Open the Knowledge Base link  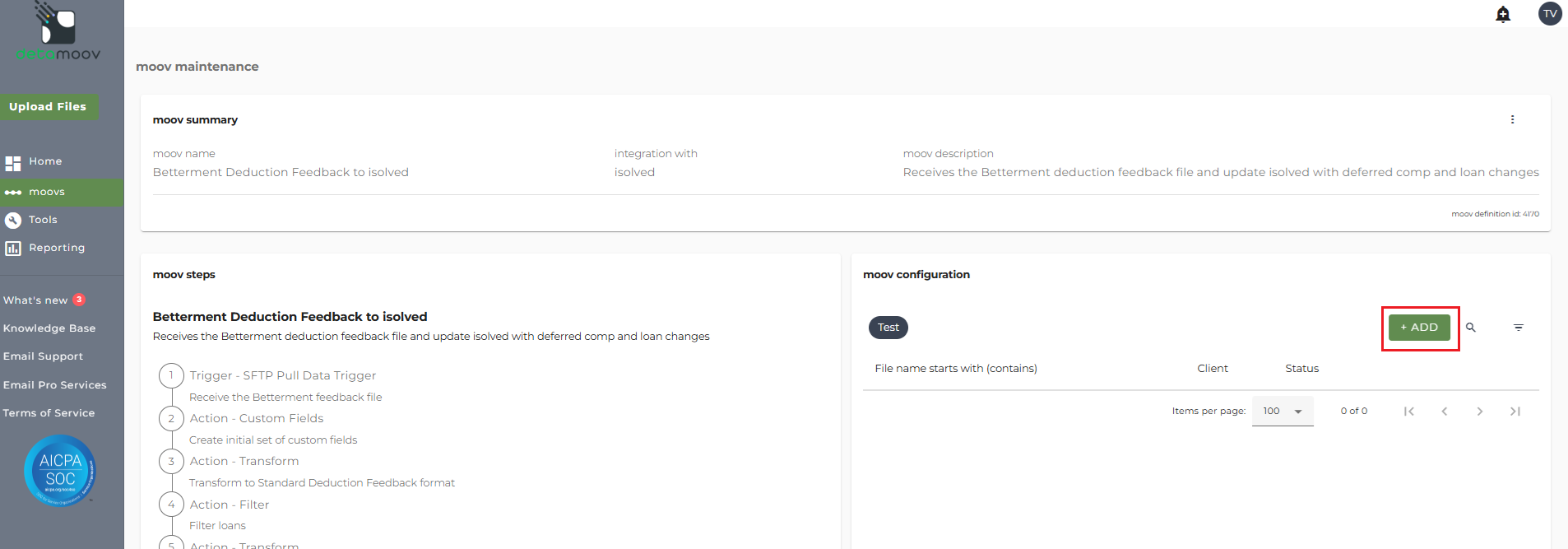click(49, 328)
